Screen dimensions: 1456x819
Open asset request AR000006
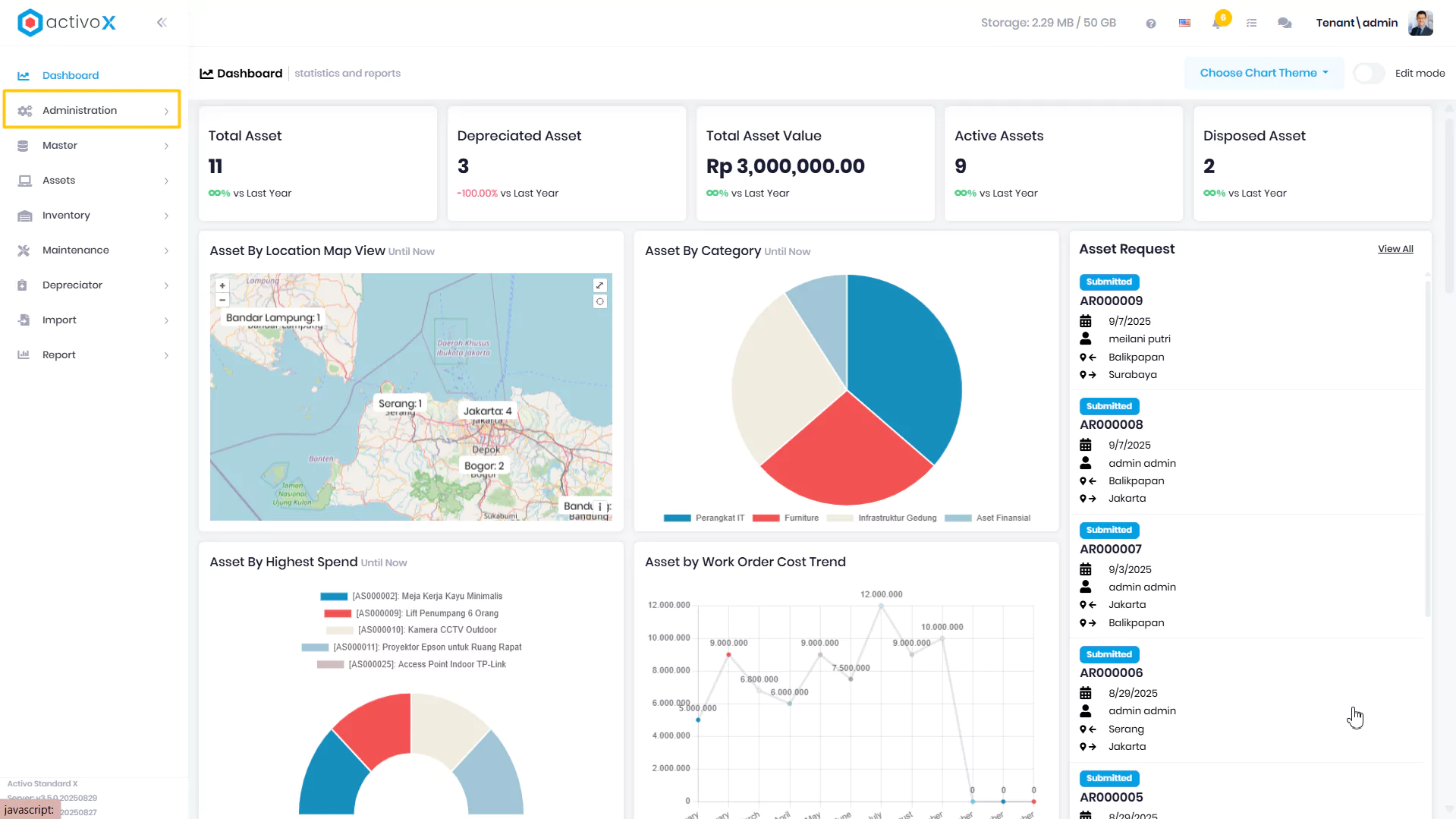point(1111,673)
